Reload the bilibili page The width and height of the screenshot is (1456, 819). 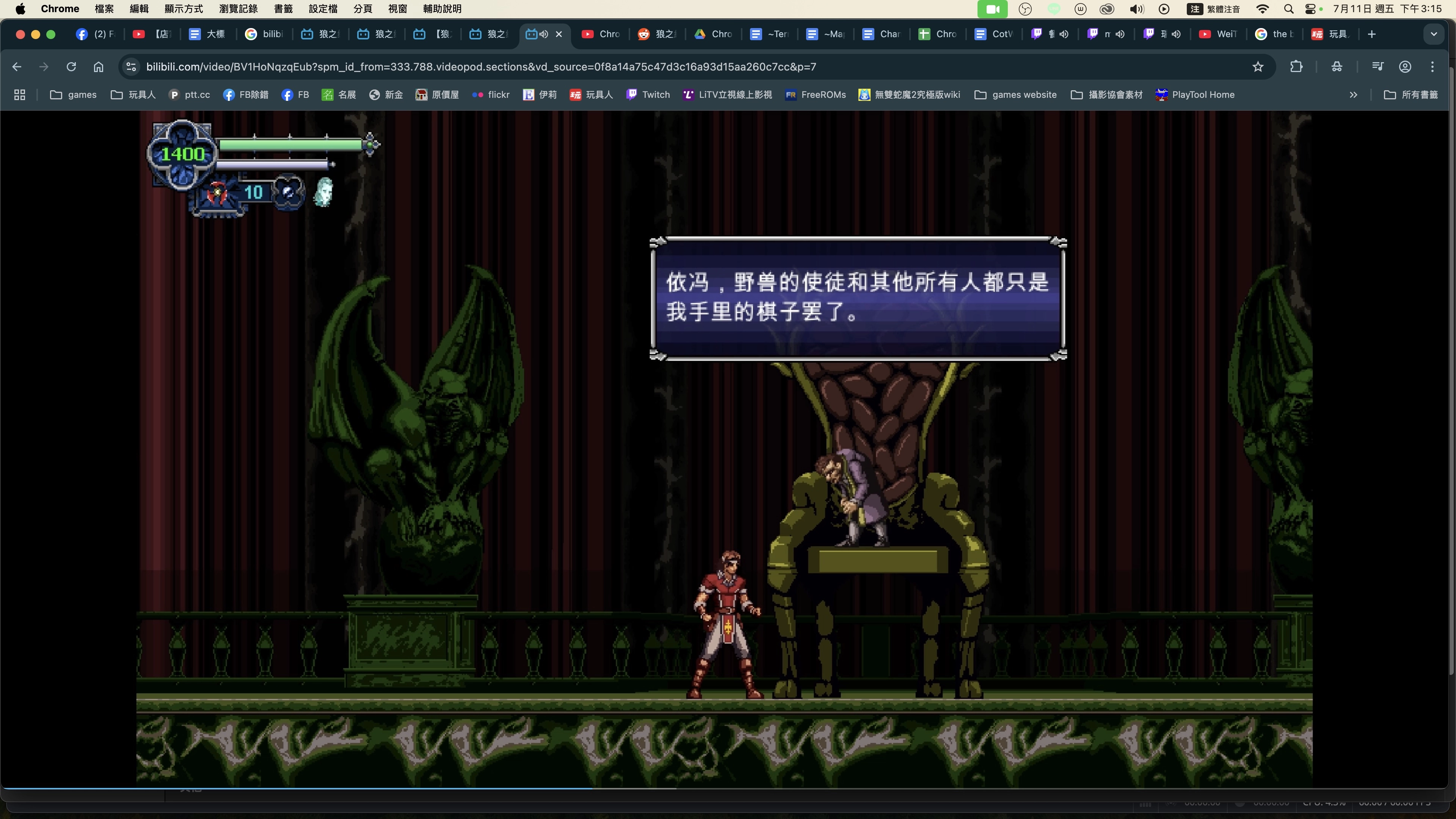tap(71, 67)
